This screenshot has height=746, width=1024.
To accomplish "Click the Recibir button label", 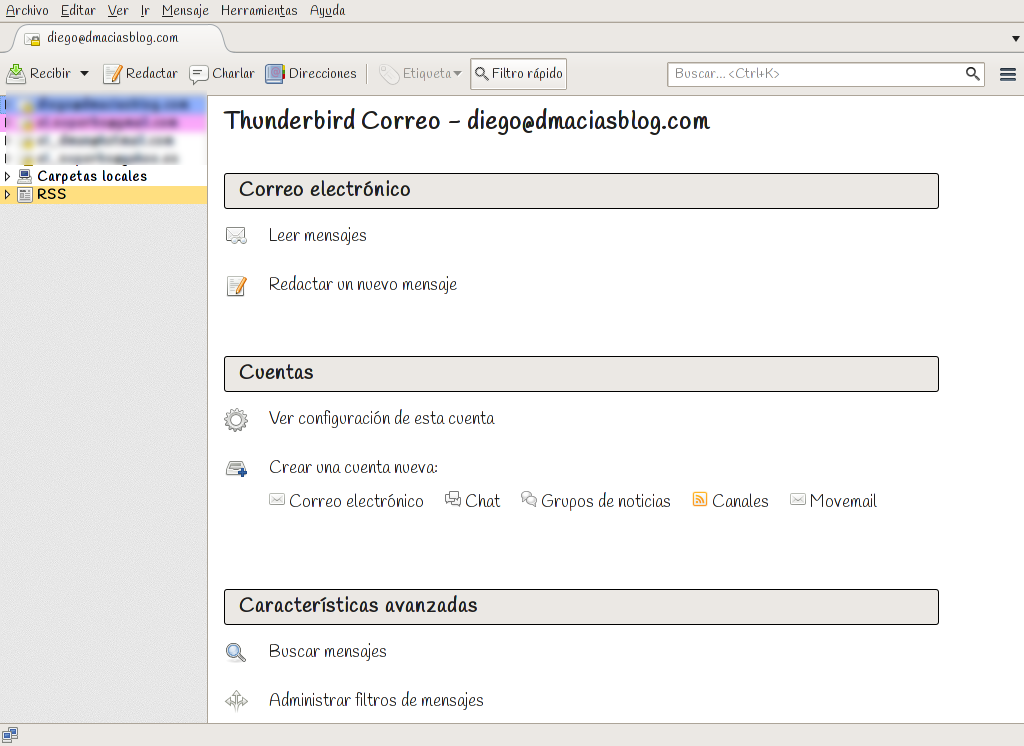I will coord(50,74).
